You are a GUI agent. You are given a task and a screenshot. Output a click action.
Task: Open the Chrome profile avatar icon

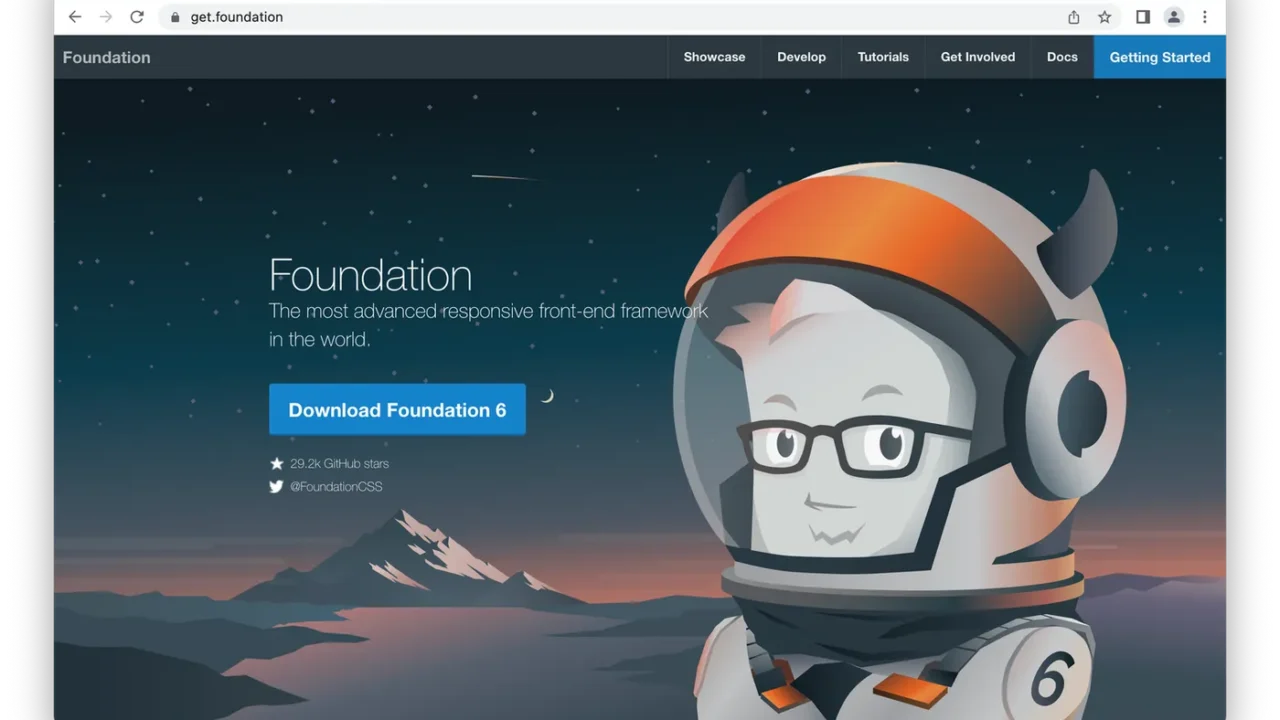[1174, 17]
